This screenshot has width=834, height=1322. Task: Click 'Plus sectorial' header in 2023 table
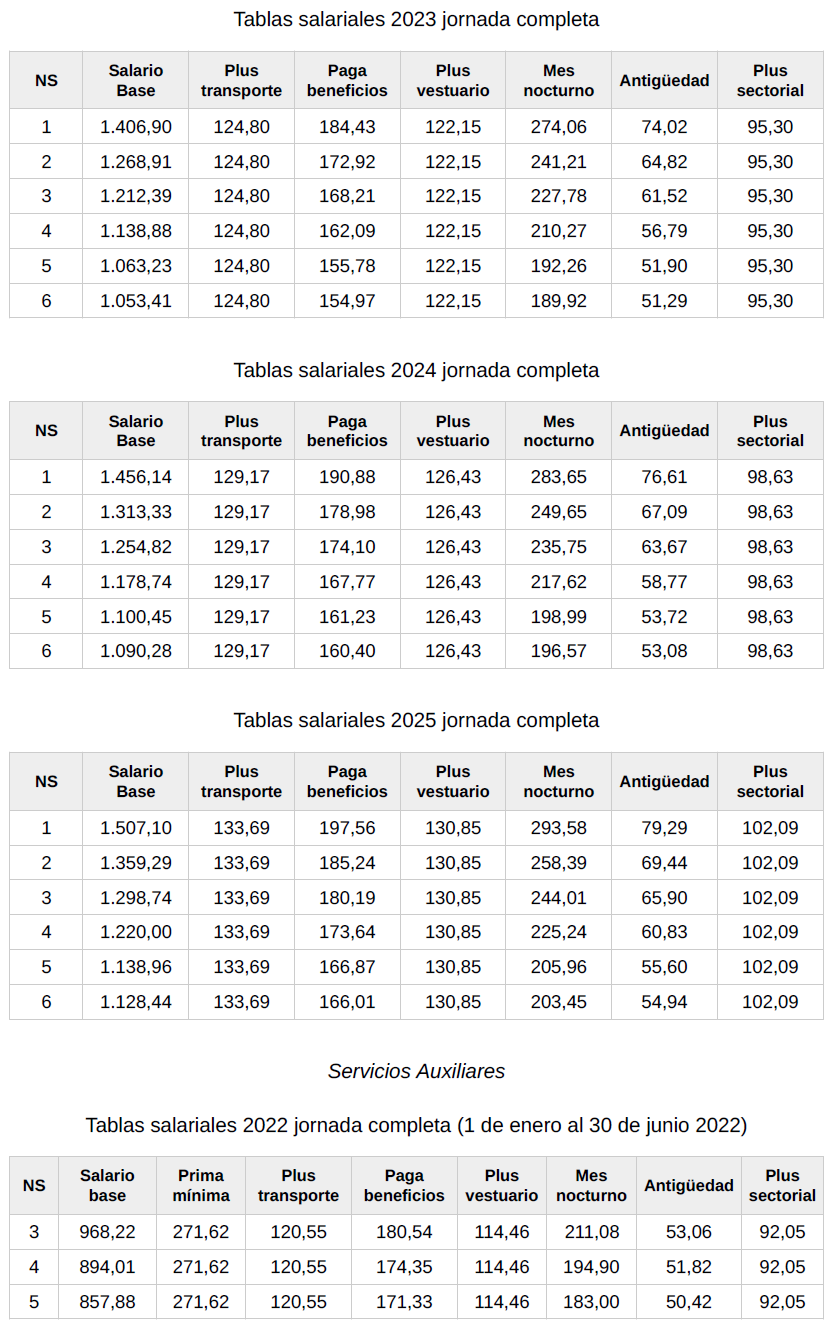click(770, 80)
